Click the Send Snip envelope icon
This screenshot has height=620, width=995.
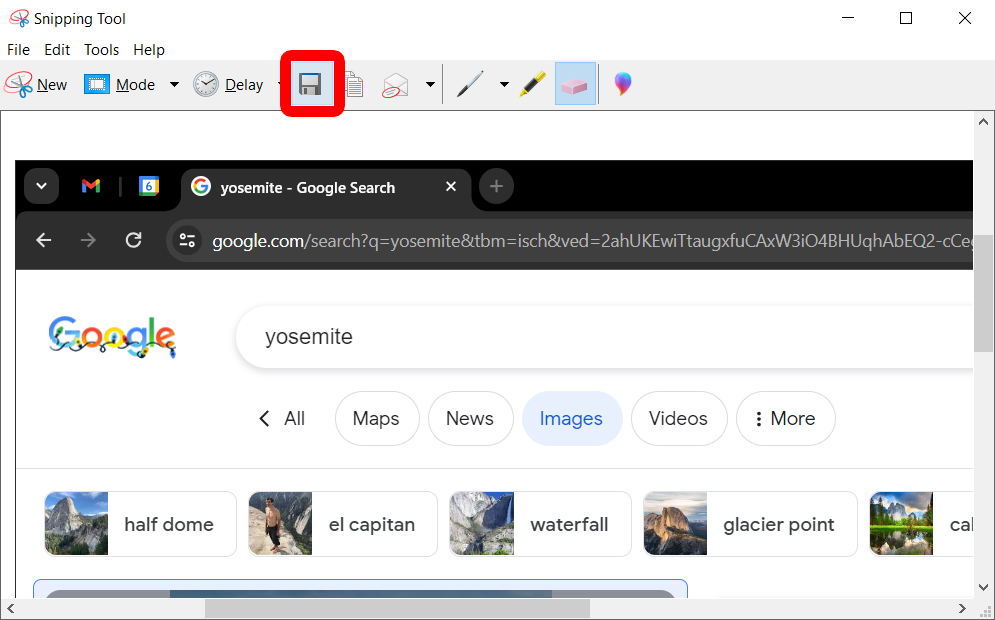pyautogui.click(x=396, y=85)
